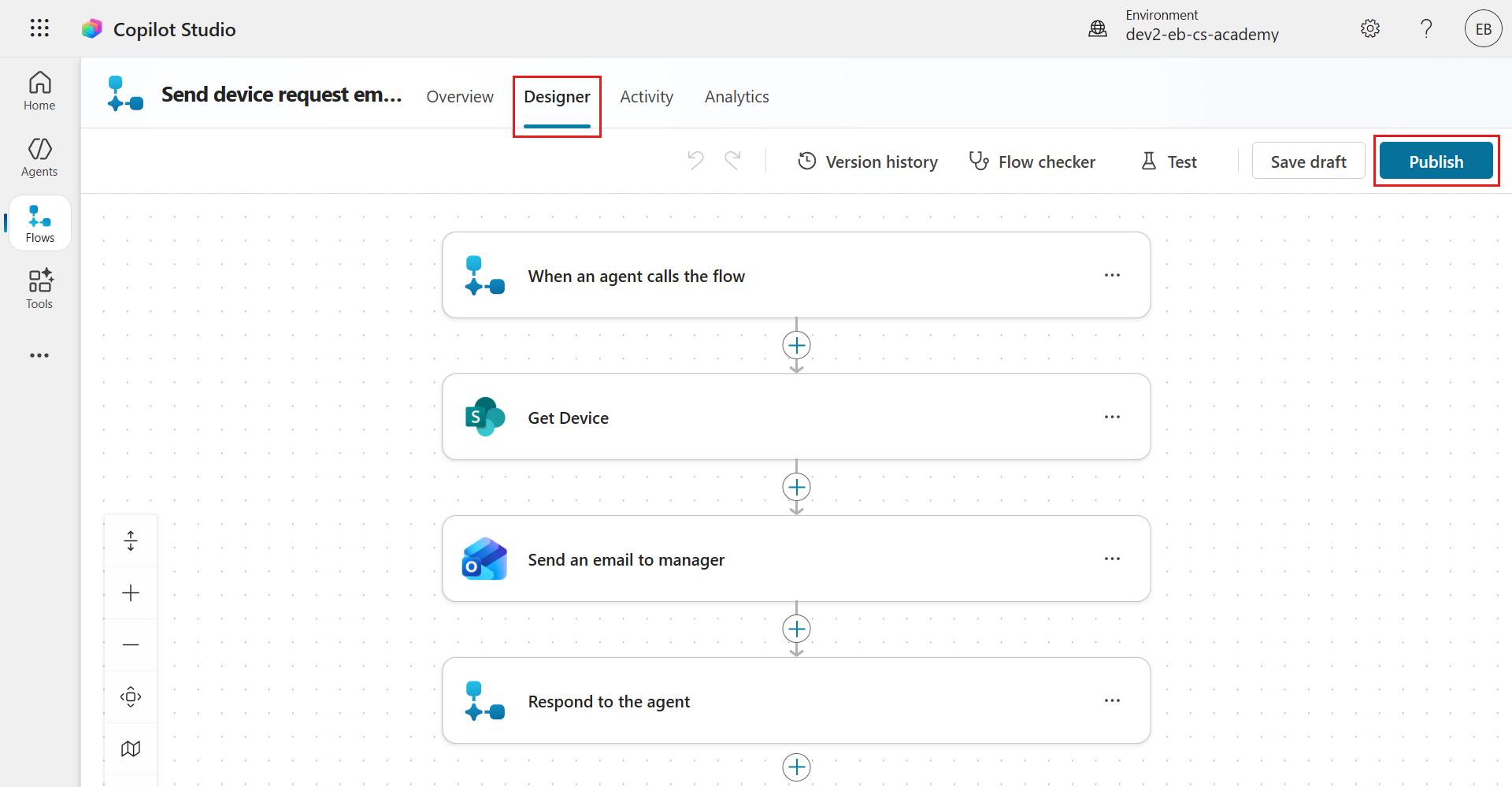The width and height of the screenshot is (1512, 787).
Task: Click the Home sidebar icon
Action: [x=39, y=91]
